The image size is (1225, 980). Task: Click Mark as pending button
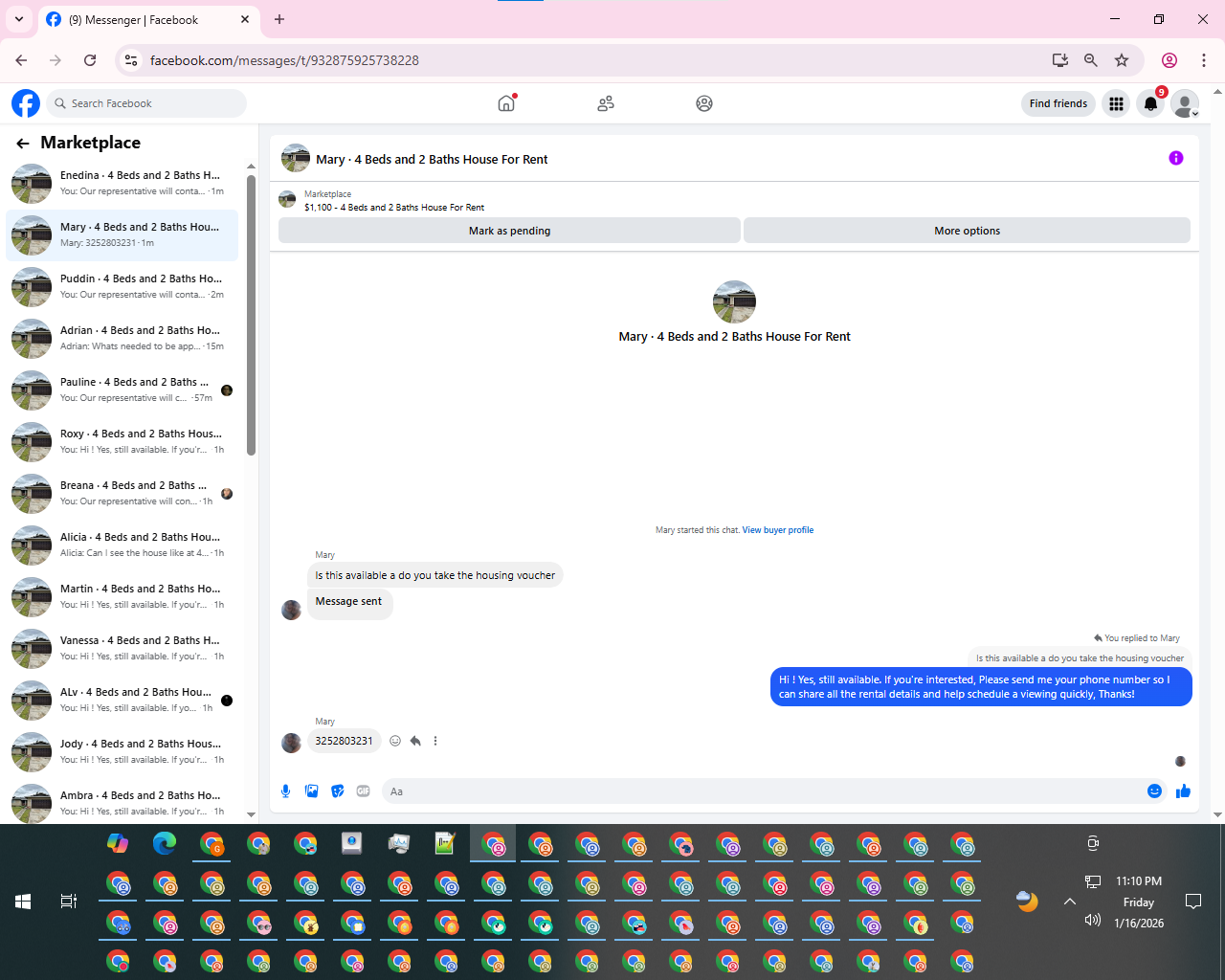[509, 231]
